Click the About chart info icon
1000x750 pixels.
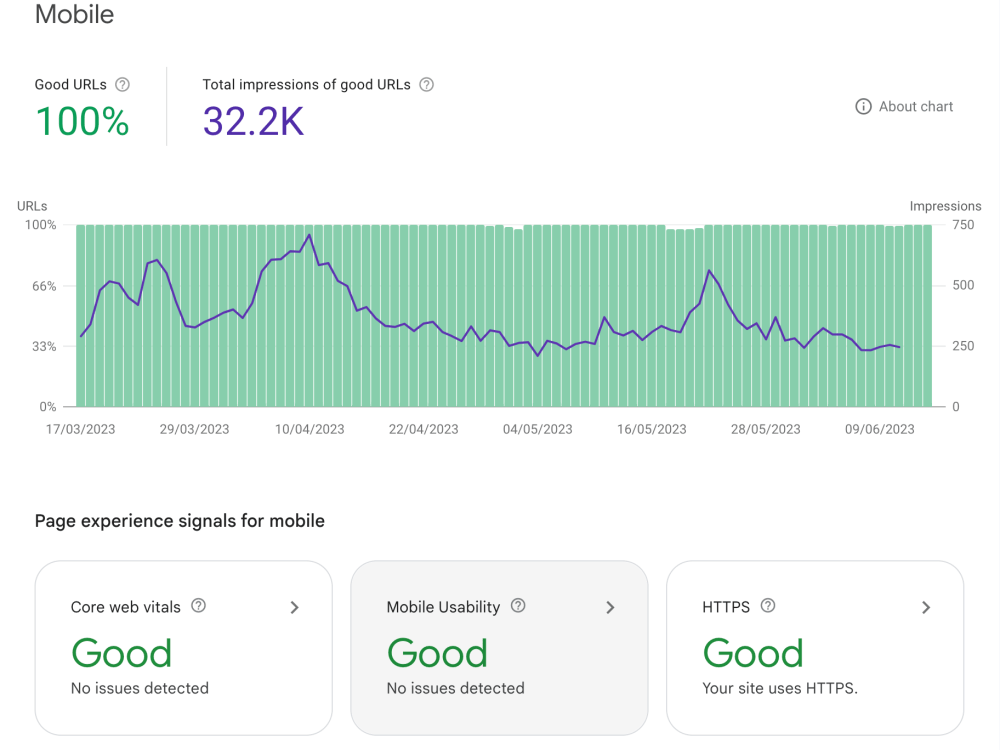(x=863, y=107)
